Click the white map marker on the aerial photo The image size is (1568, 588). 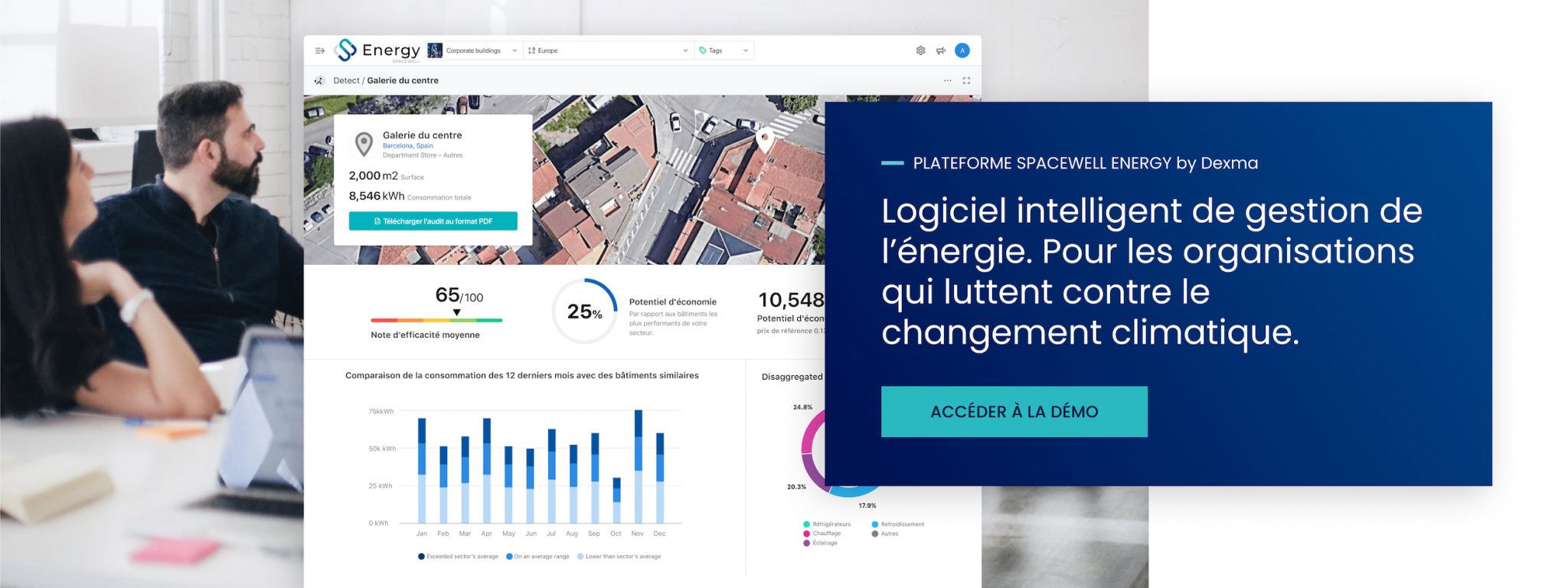[764, 140]
